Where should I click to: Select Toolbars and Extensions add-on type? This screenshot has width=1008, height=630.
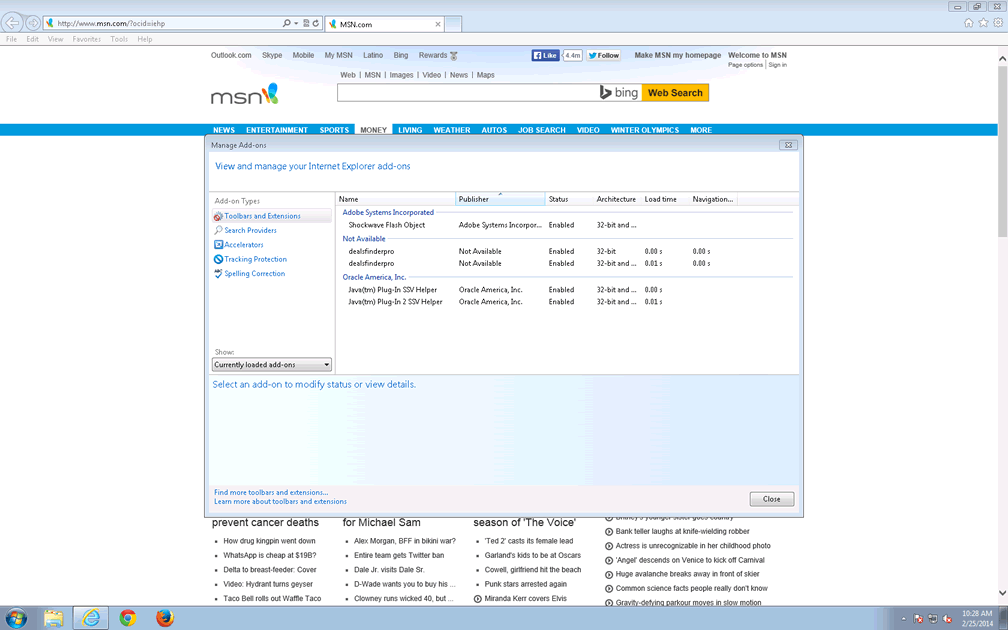point(262,216)
